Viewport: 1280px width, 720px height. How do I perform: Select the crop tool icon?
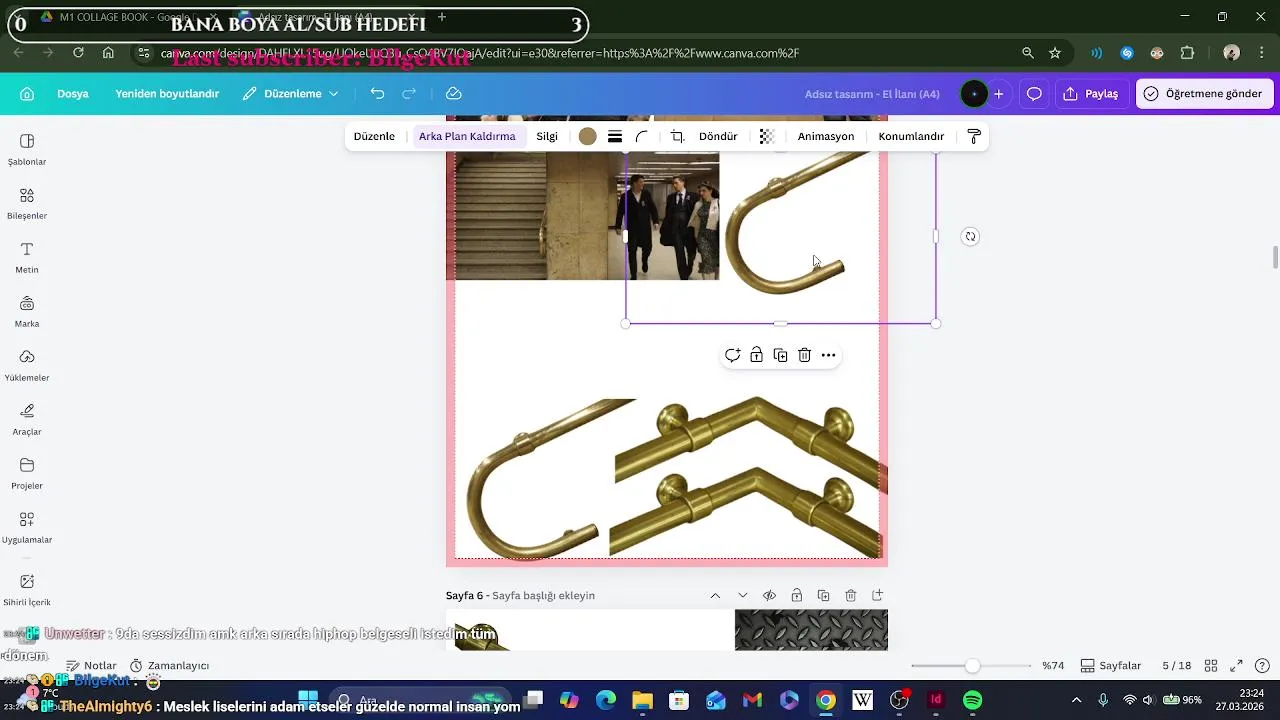pyautogui.click(x=677, y=136)
